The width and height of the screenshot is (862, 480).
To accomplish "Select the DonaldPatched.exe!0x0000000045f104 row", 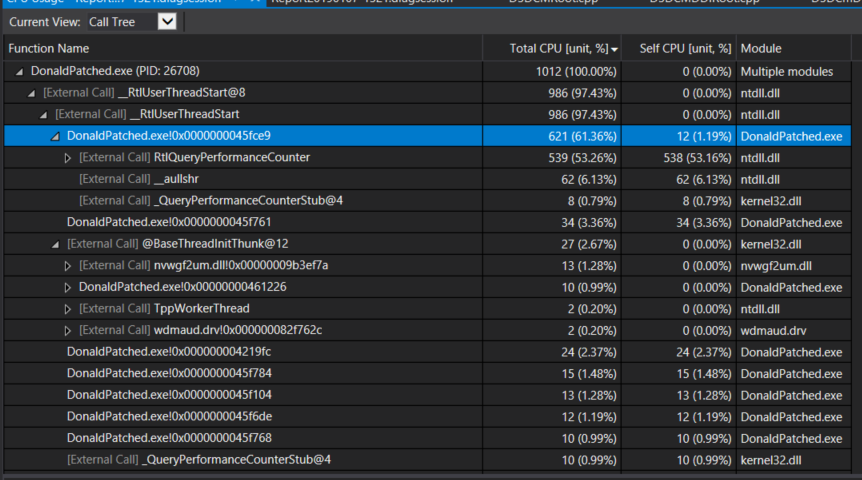I will 427,395.
